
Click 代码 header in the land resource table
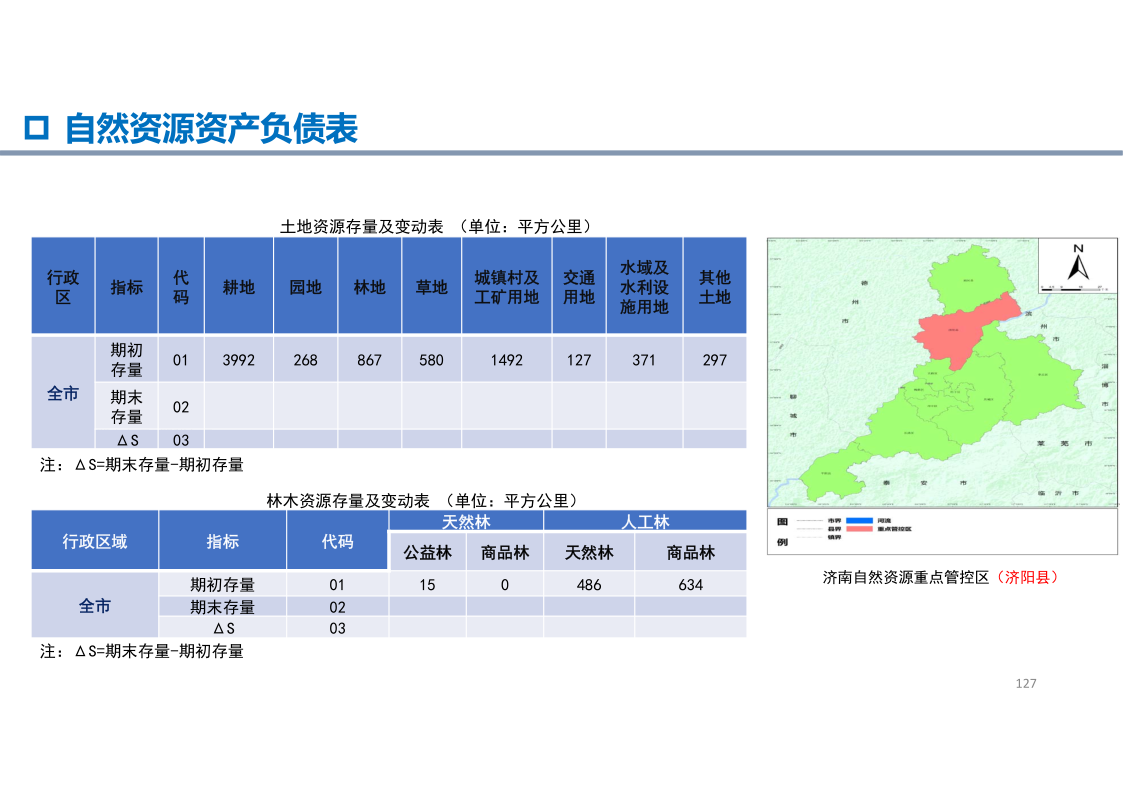point(181,286)
